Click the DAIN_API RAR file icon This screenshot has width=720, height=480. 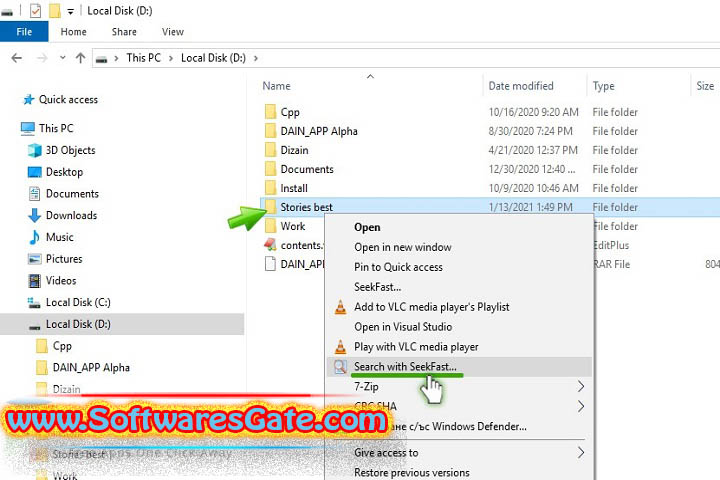tap(270, 264)
